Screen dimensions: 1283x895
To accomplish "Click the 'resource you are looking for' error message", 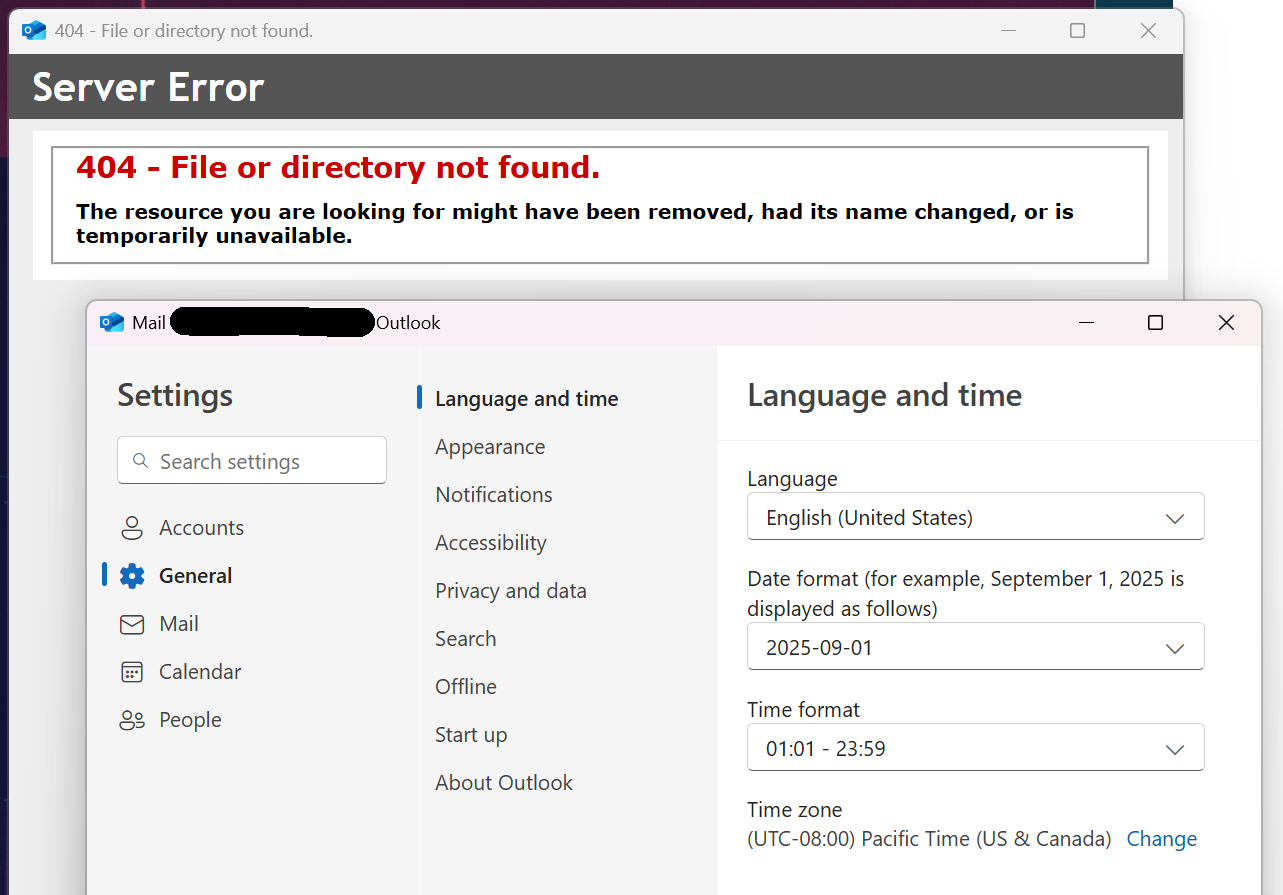I will [575, 224].
